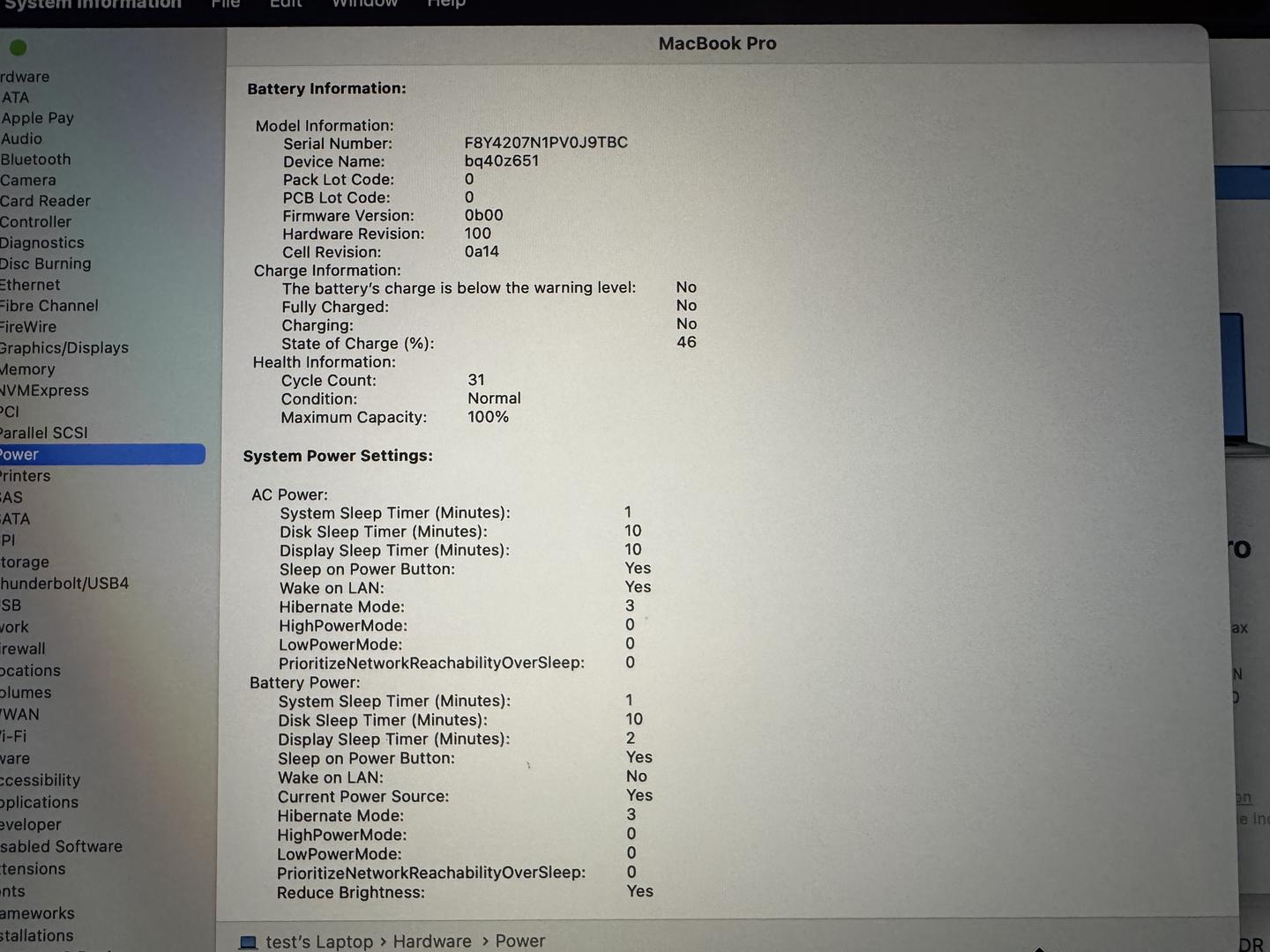Select Fibre Channel in the sidebar
Viewport: 1270px width, 952px height.
[x=49, y=306]
